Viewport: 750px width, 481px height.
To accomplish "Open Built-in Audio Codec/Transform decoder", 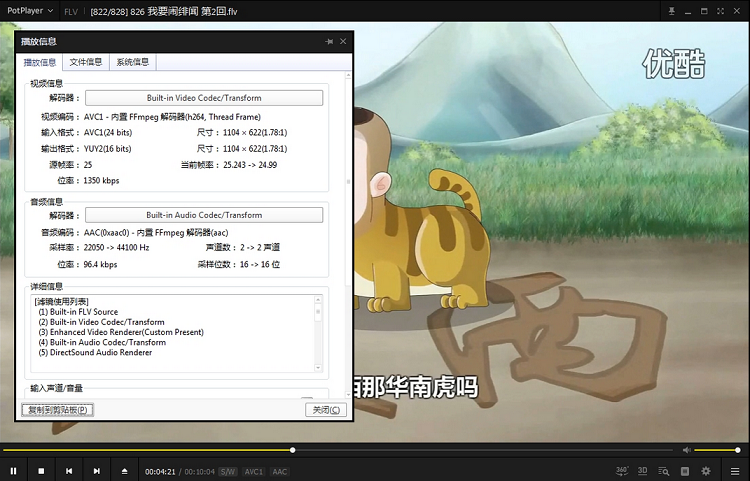I will point(204,215).
